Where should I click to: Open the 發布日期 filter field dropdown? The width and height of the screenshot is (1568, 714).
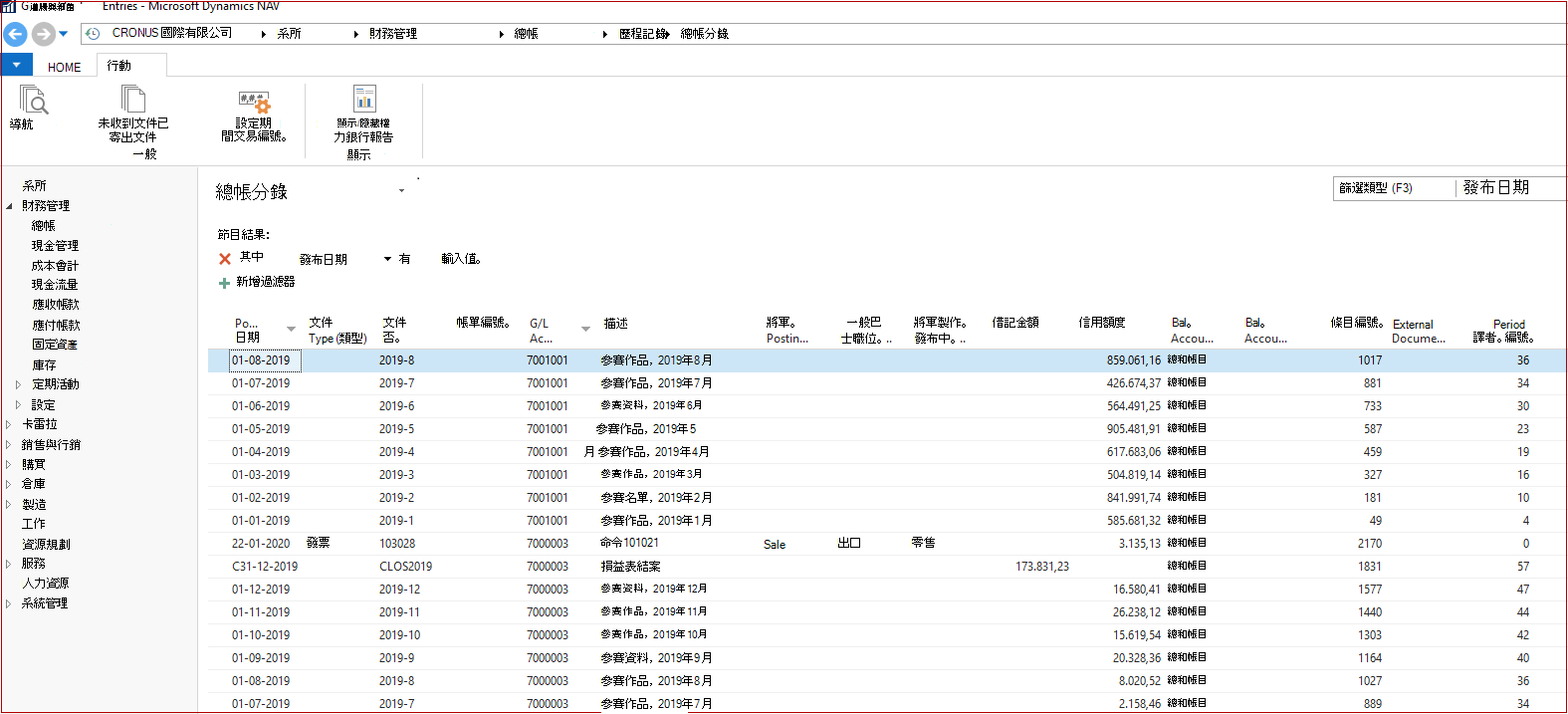pyautogui.click(x=387, y=259)
